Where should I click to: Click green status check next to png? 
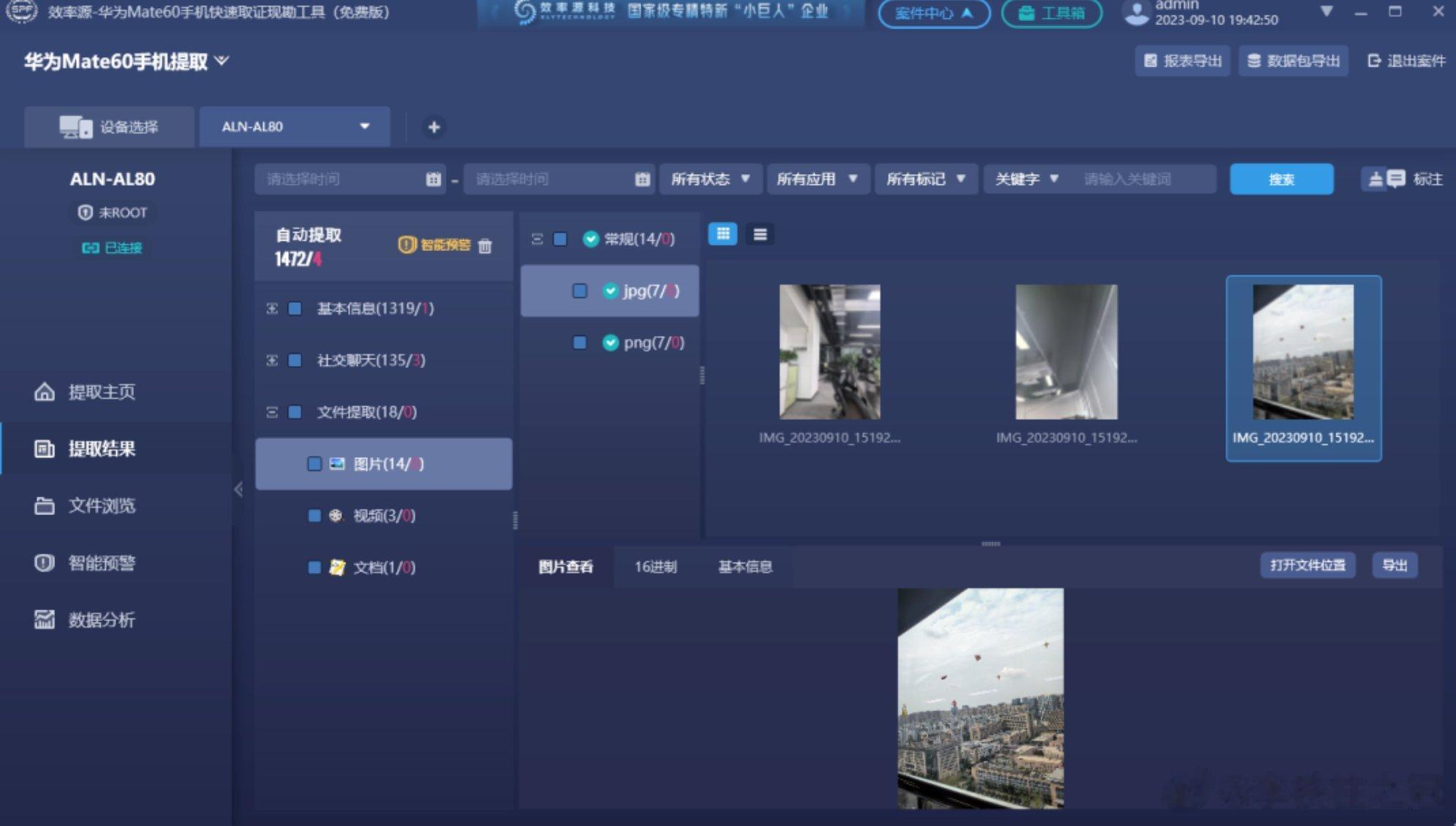click(x=610, y=342)
